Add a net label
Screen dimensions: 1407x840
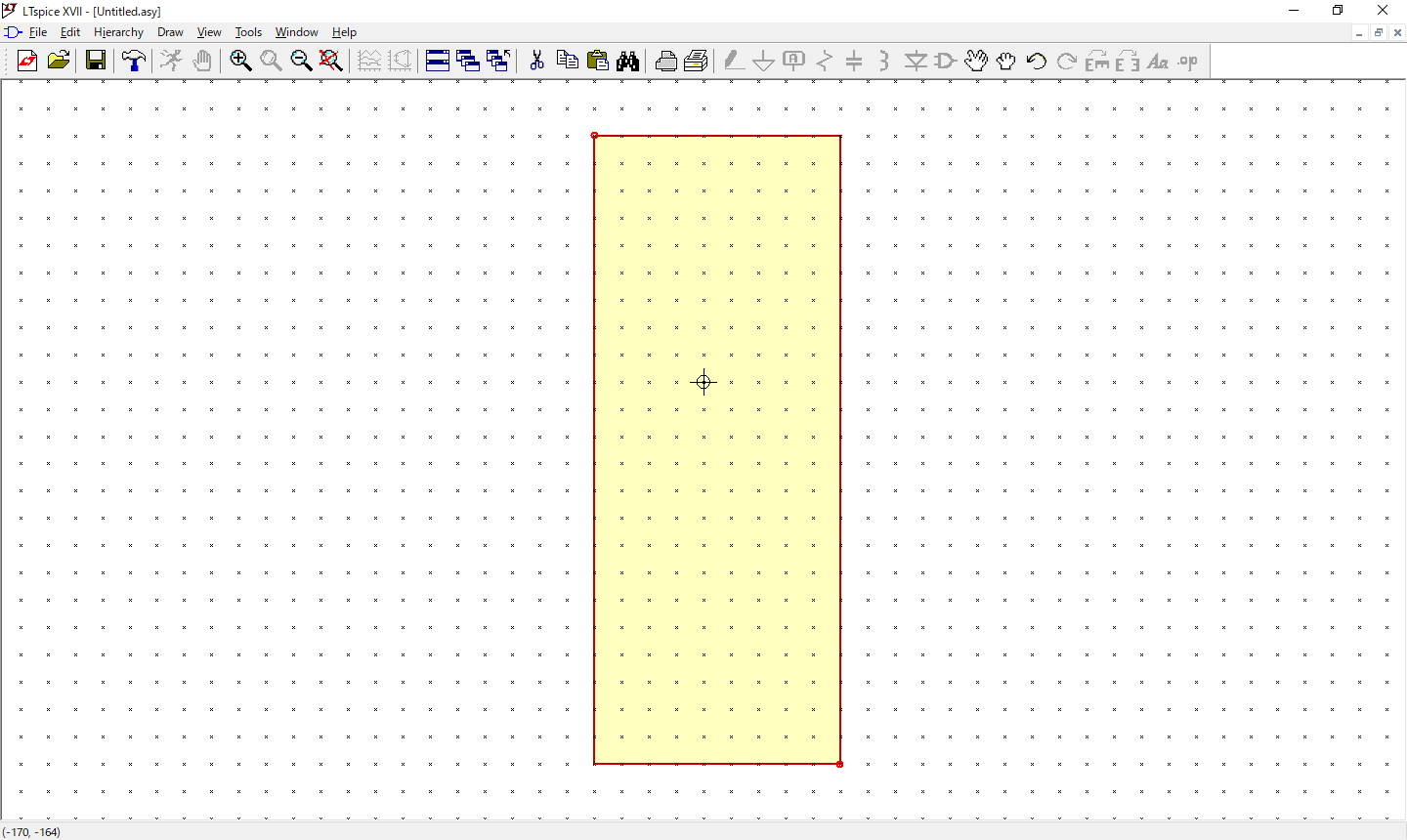point(793,61)
